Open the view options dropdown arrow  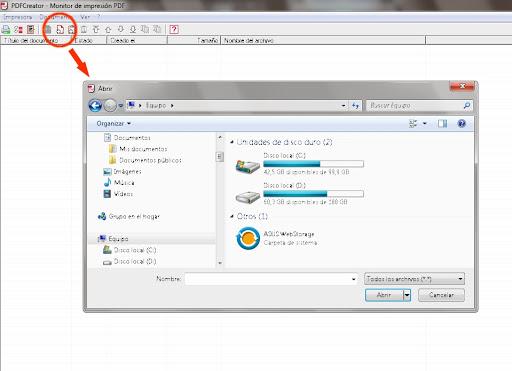(x=425, y=124)
